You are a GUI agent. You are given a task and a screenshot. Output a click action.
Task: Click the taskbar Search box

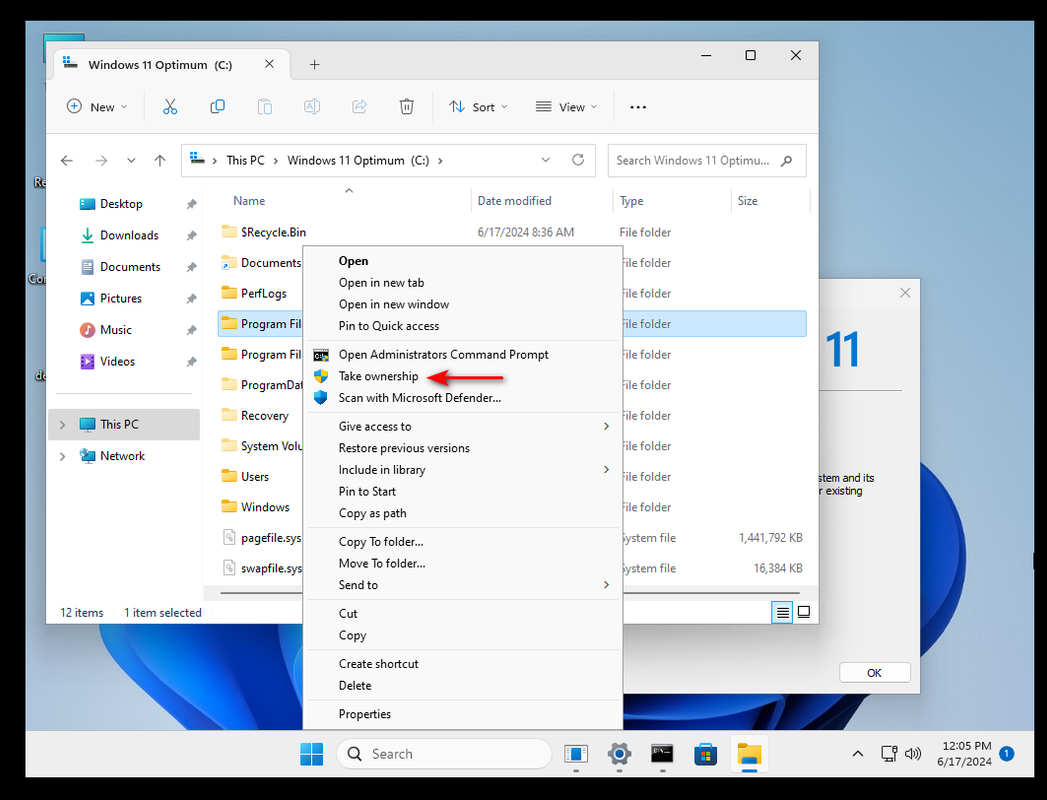[x=444, y=754]
